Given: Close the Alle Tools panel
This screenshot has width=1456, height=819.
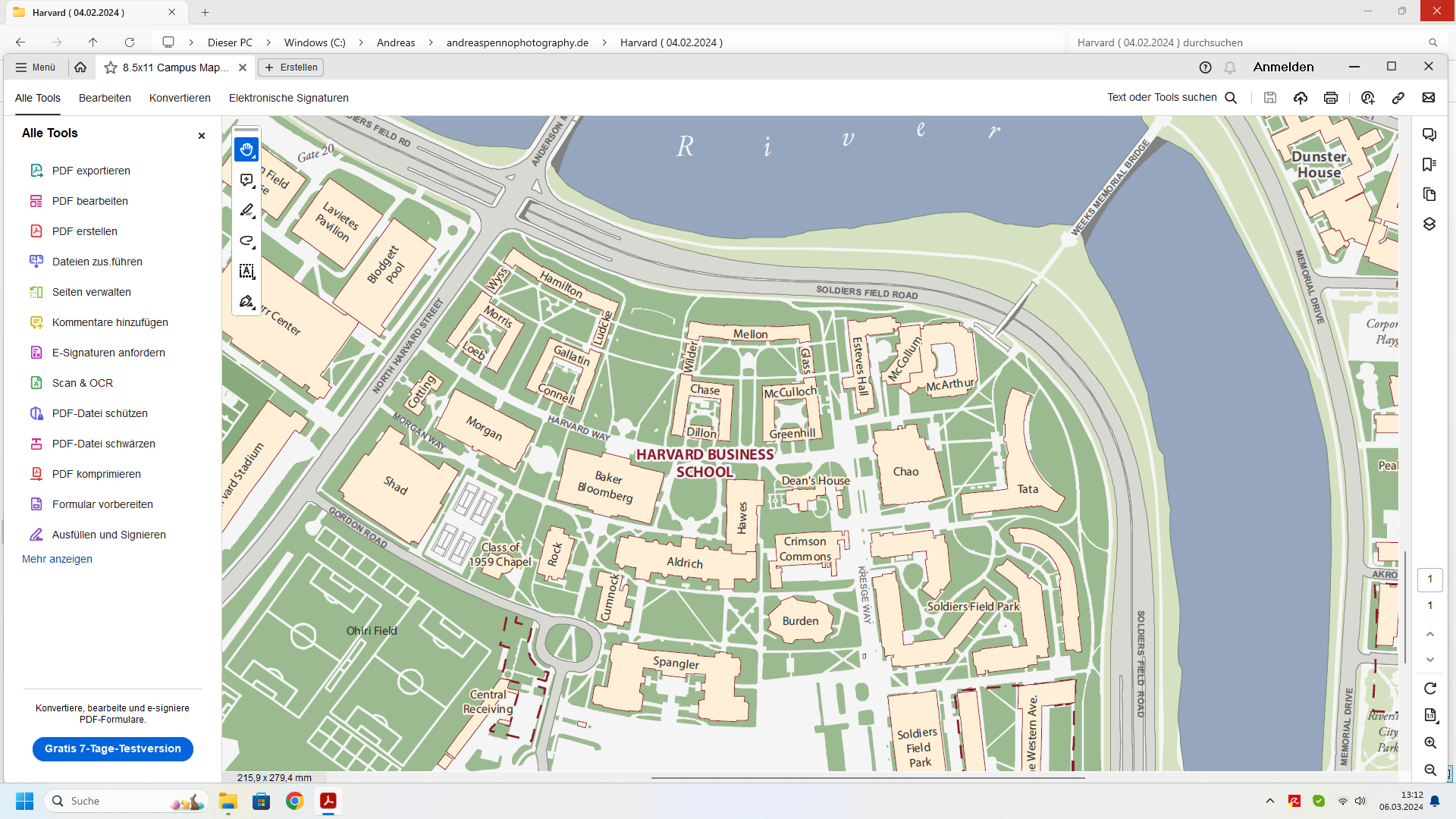Looking at the screenshot, I should [x=202, y=136].
